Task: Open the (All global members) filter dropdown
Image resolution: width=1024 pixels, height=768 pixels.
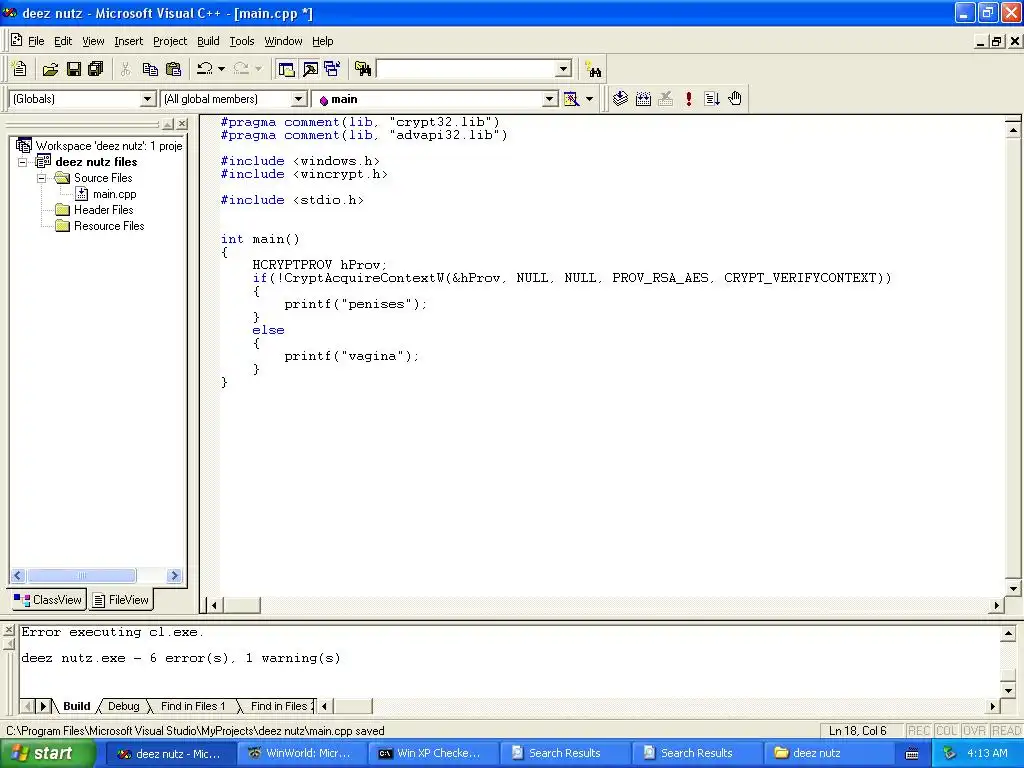Action: tap(298, 99)
